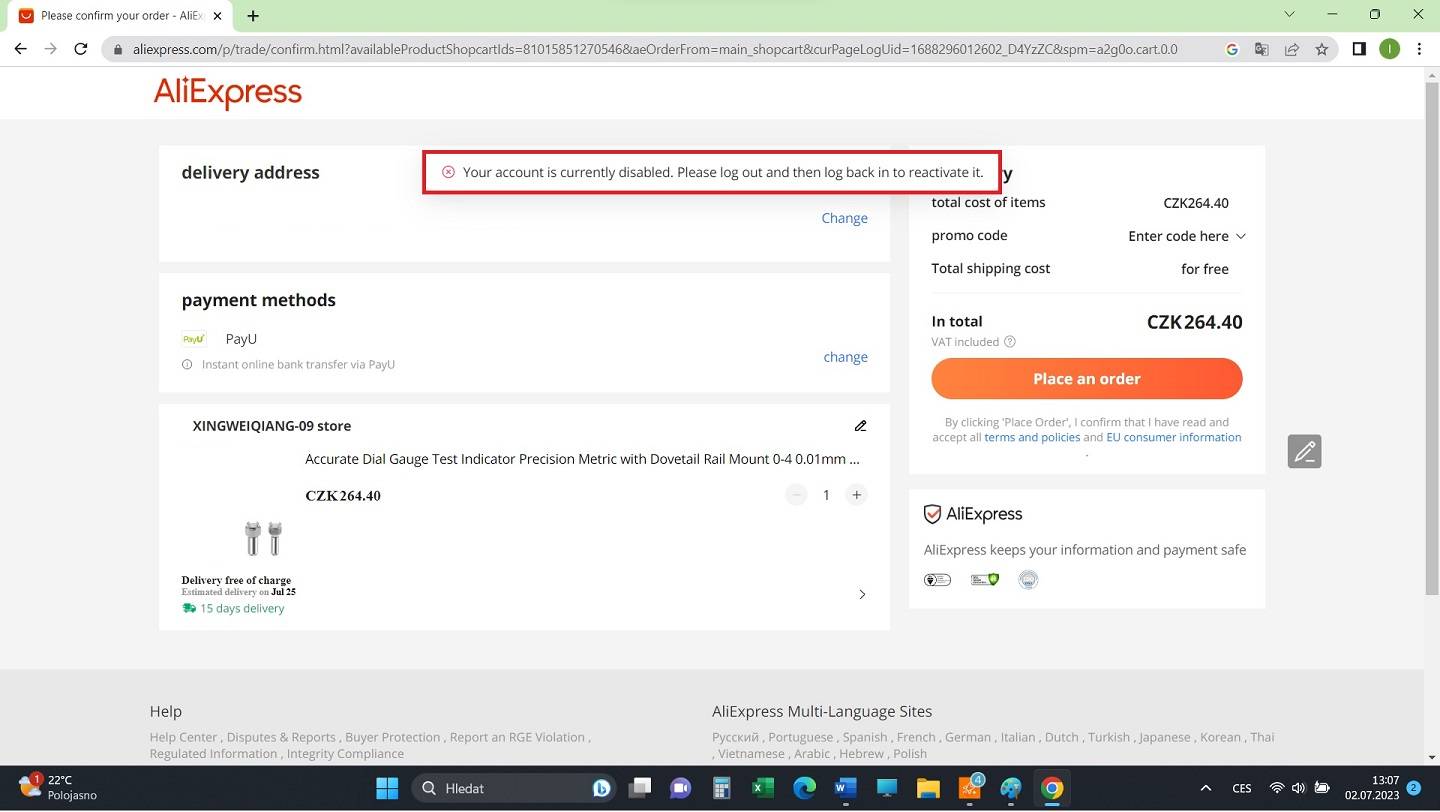Reload the AliExpress page
1440x812 pixels.
pos(81,49)
